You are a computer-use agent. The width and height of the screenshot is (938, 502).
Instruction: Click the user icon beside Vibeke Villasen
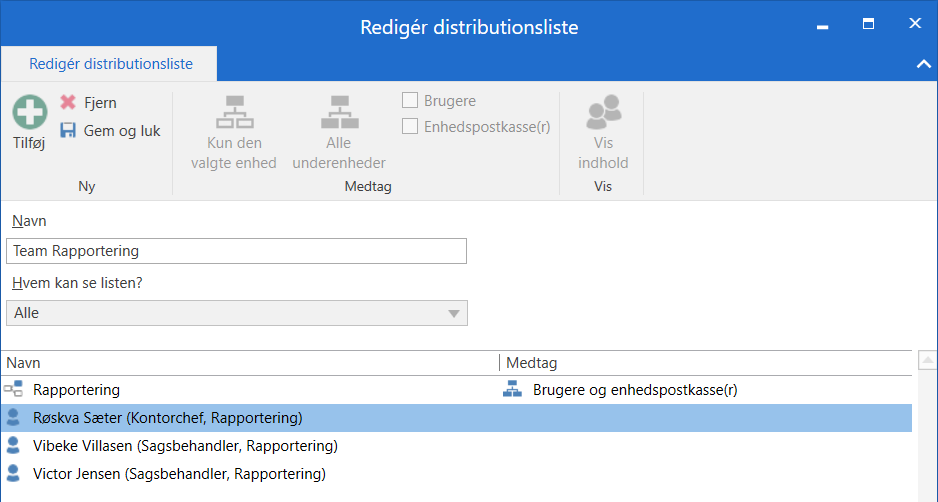pyautogui.click(x=13, y=446)
